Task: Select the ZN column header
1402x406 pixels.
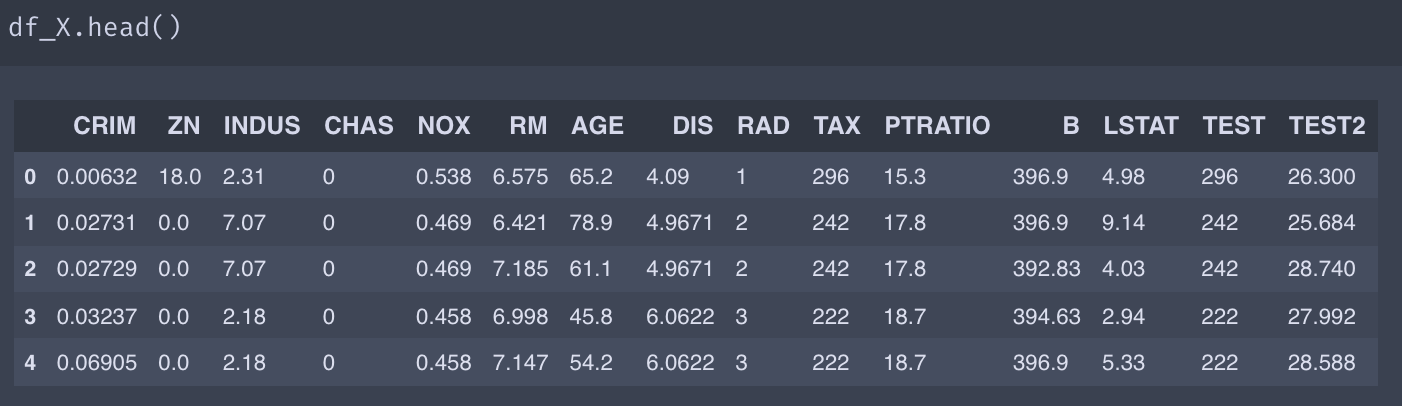Action: [x=184, y=126]
